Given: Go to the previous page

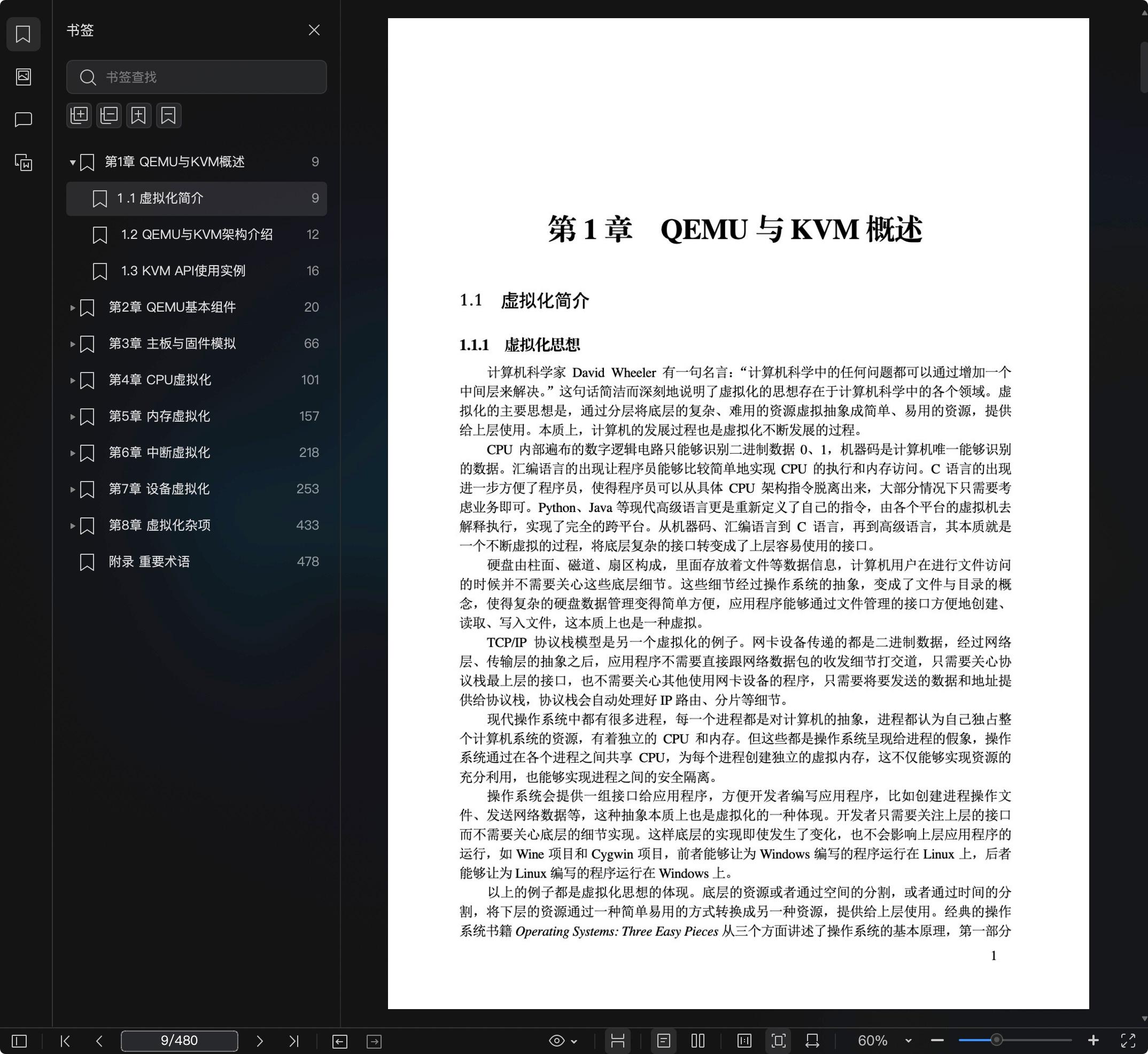Looking at the screenshot, I should pyautogui.click(x=99, y=1041).
